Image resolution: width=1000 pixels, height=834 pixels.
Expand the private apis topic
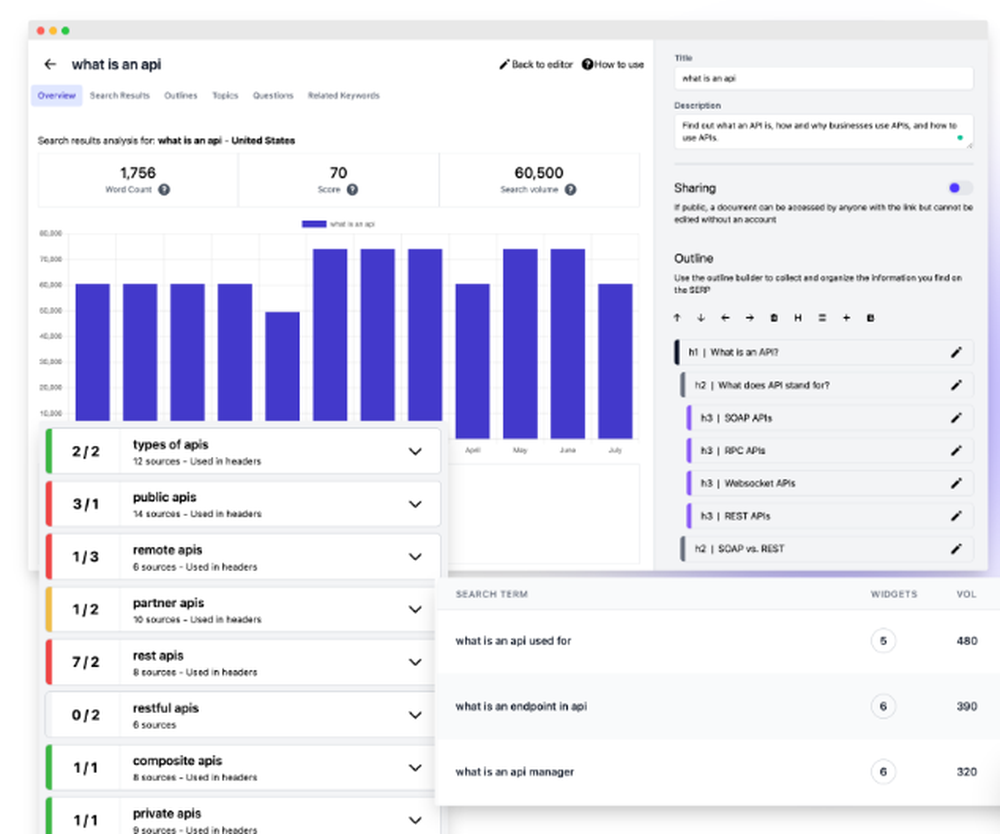[415, 820]
